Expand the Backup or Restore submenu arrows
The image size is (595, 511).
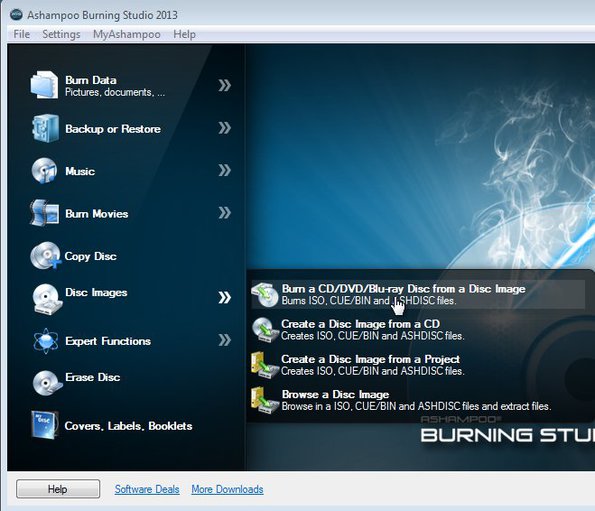click(224, 128)
